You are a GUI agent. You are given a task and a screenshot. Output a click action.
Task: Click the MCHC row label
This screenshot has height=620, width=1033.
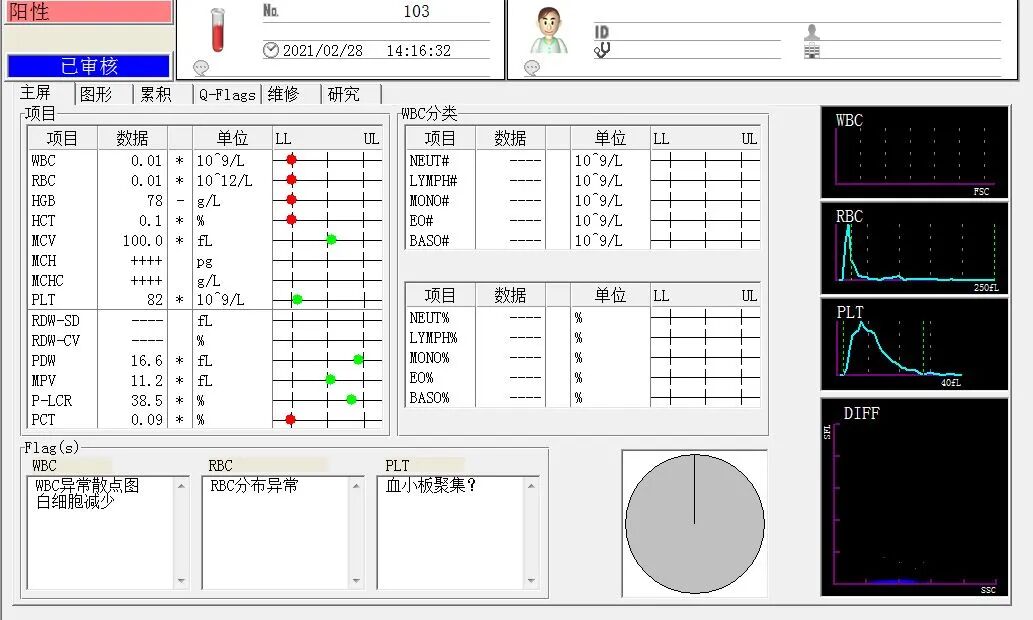tap(47, 281)
